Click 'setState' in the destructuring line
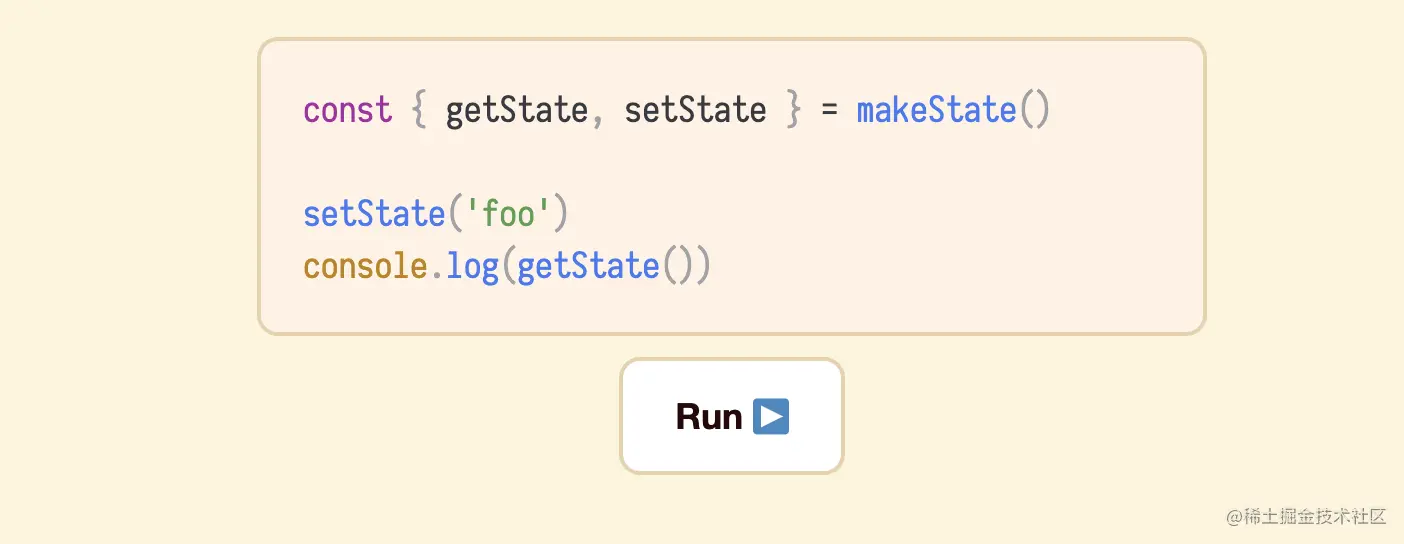Screen dimensions: 1404x544 point(696,109)
